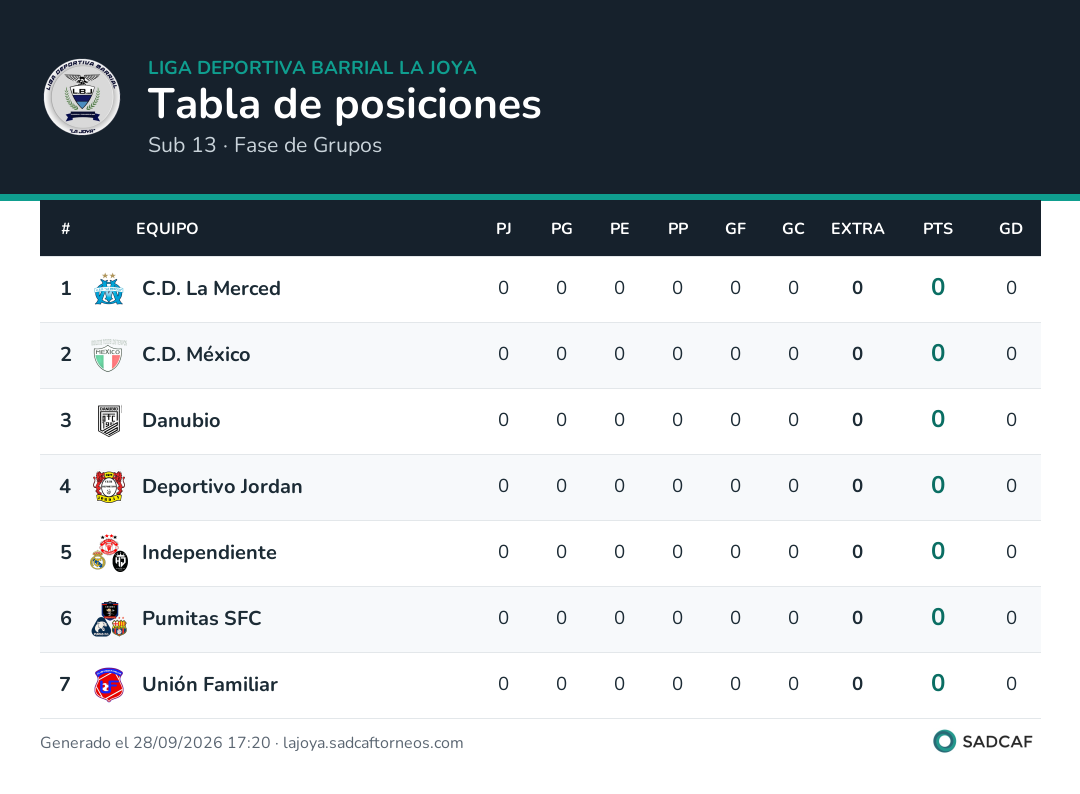Viewport: 1080px width, 794px height.
Task: Click the C.D. La Merced team logo
Action: (109, 289)
